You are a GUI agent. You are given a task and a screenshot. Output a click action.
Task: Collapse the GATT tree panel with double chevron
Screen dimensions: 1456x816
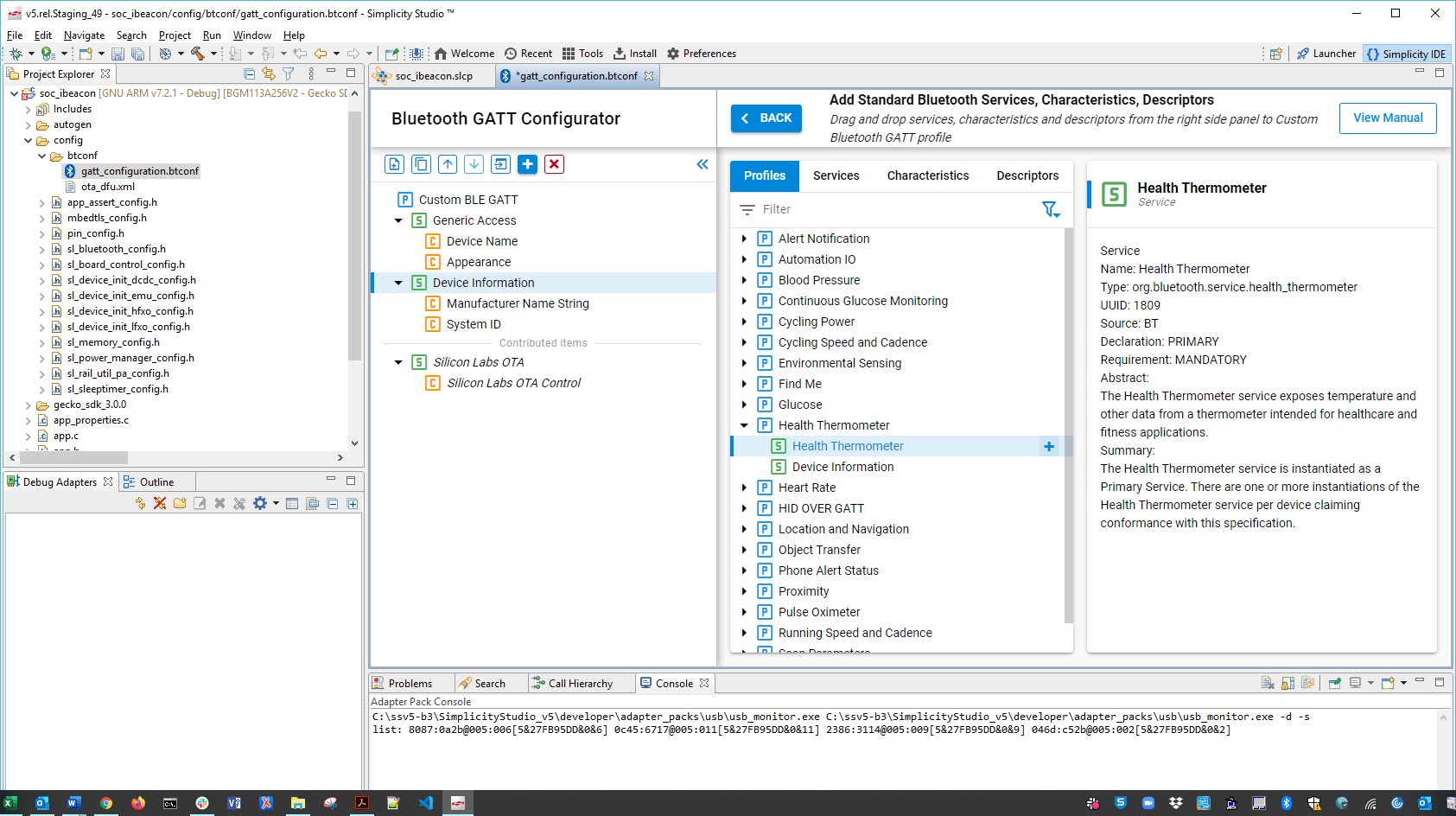[x=703, y=164]
